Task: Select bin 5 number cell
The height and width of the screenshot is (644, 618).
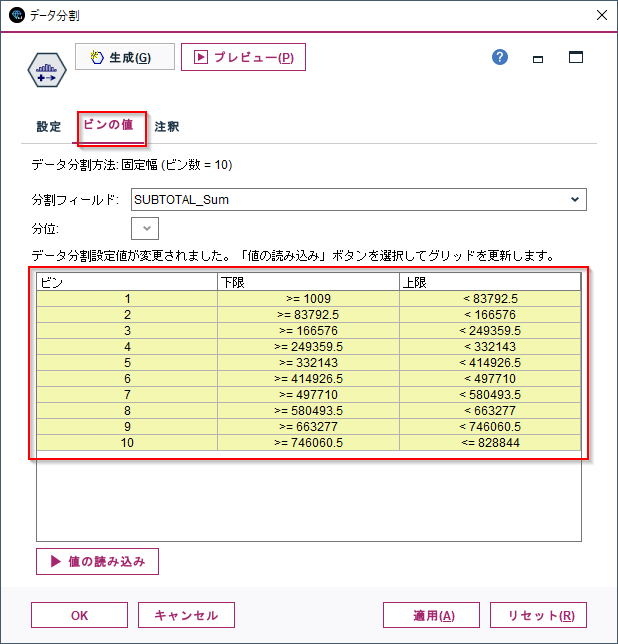Action: point(127,363)
